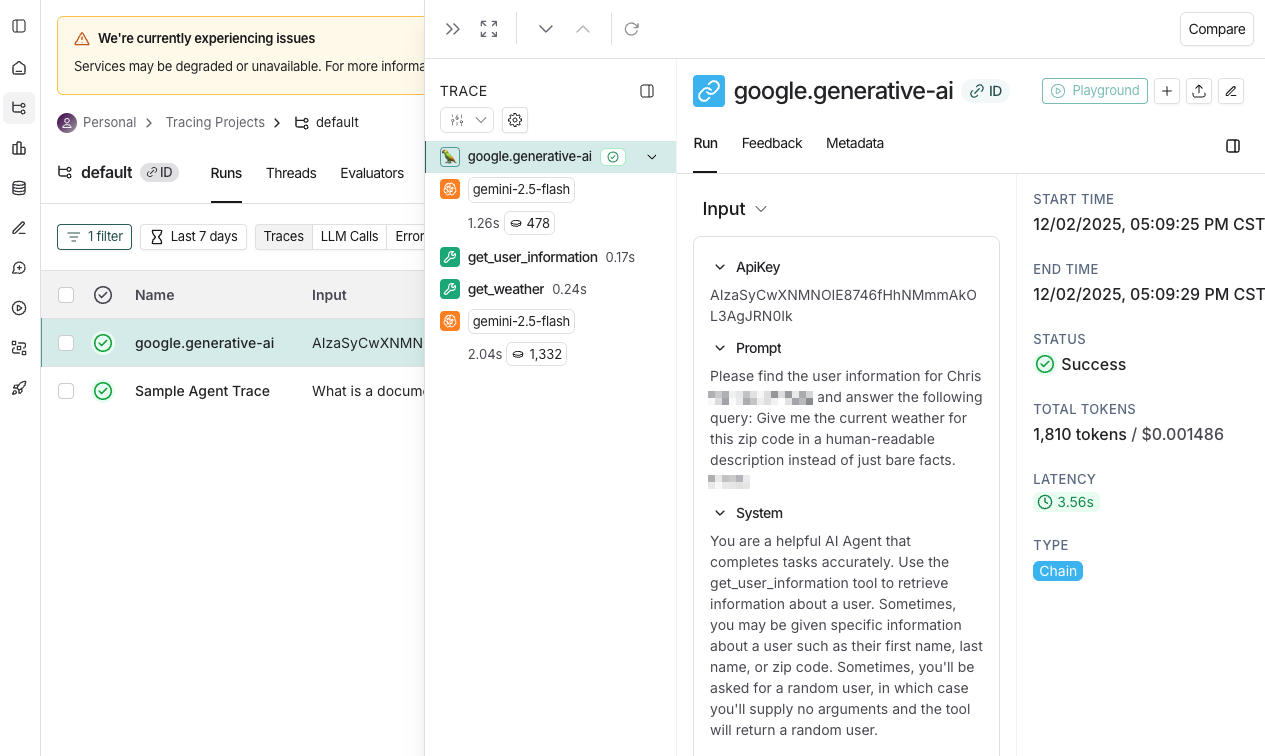Open the rocket deployments sidebar icon
The image size is (1265, 756).
click(19, 388)
